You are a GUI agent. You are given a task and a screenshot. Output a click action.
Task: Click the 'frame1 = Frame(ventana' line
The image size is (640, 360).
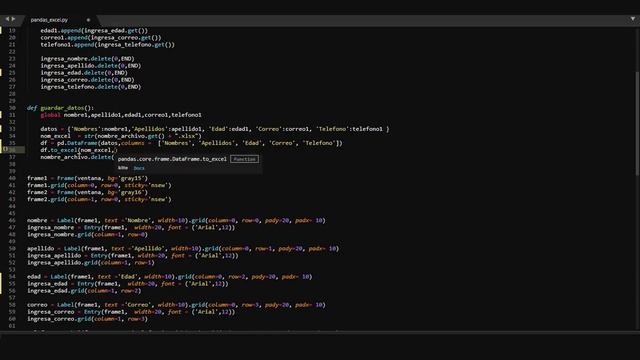(x=87, y=178)
